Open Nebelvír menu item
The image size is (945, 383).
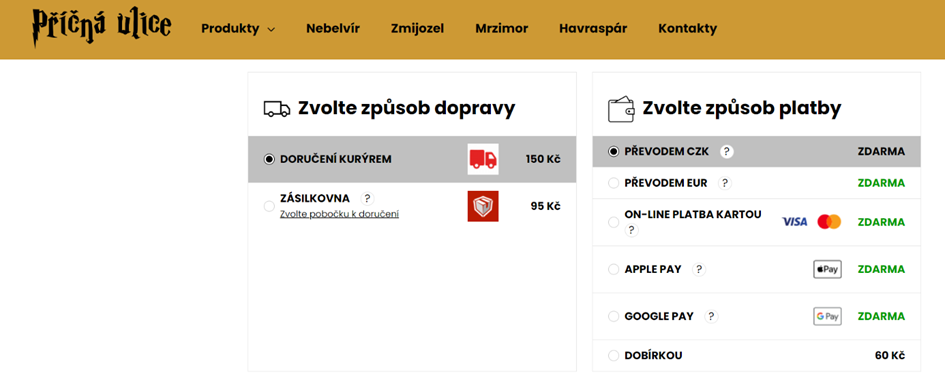(333, 28)
